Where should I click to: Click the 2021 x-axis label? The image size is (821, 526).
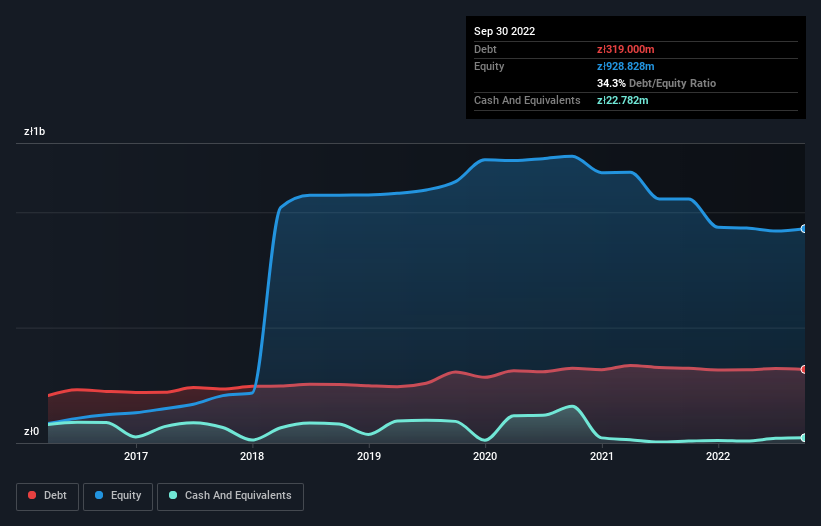602,456
